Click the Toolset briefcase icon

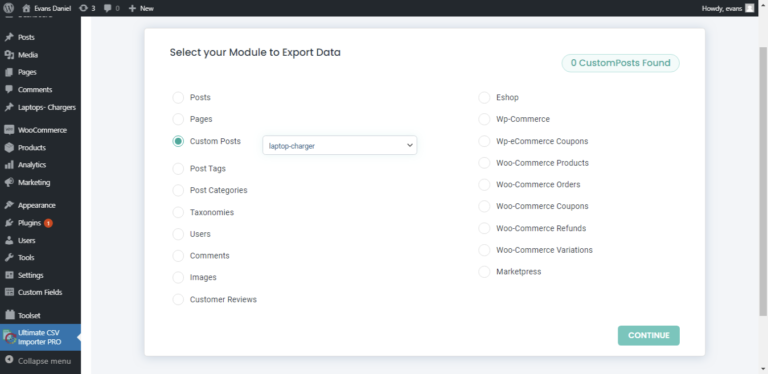(x=9, y=315)
